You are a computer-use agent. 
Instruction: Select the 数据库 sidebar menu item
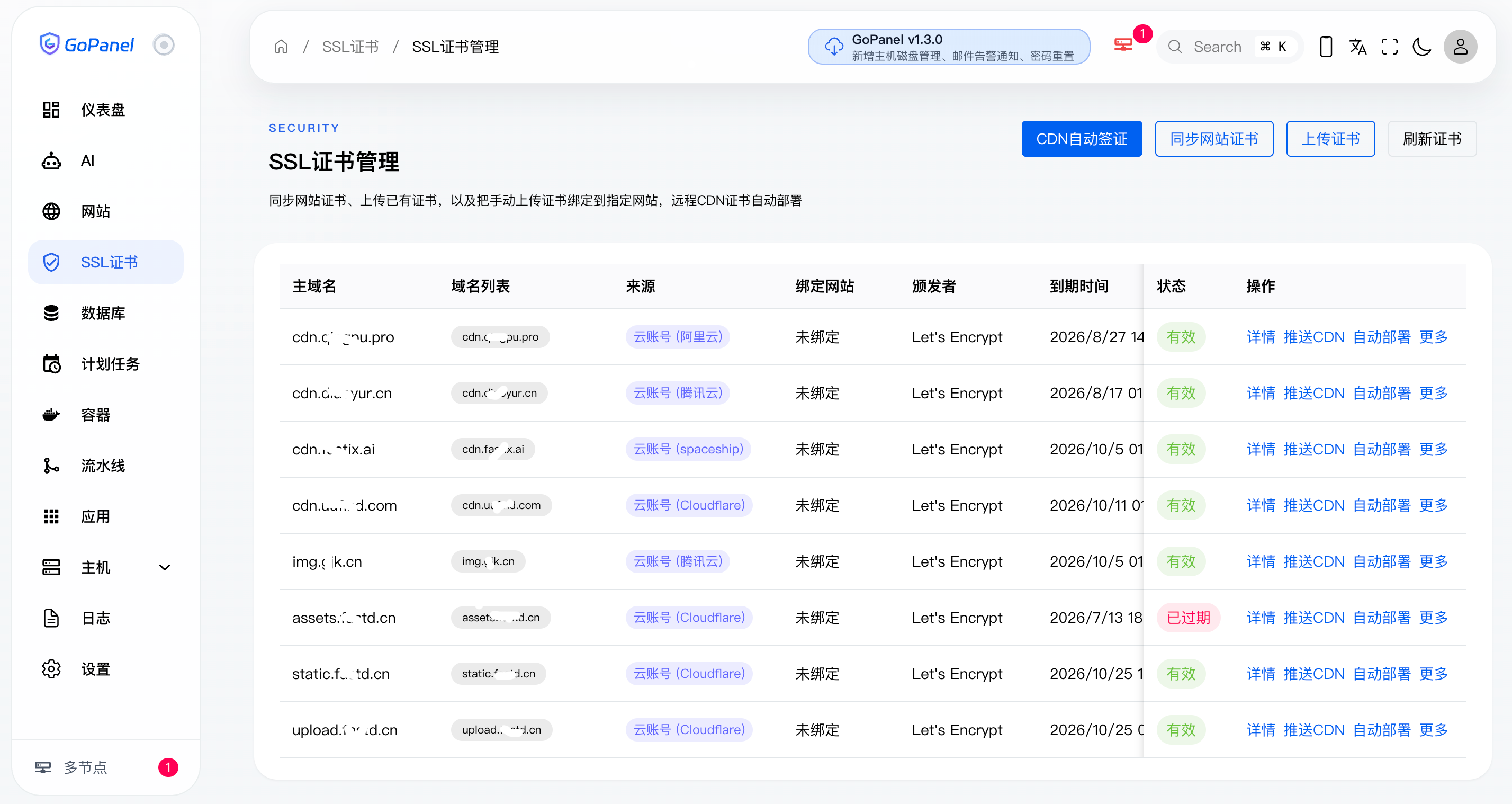(106, 313)
